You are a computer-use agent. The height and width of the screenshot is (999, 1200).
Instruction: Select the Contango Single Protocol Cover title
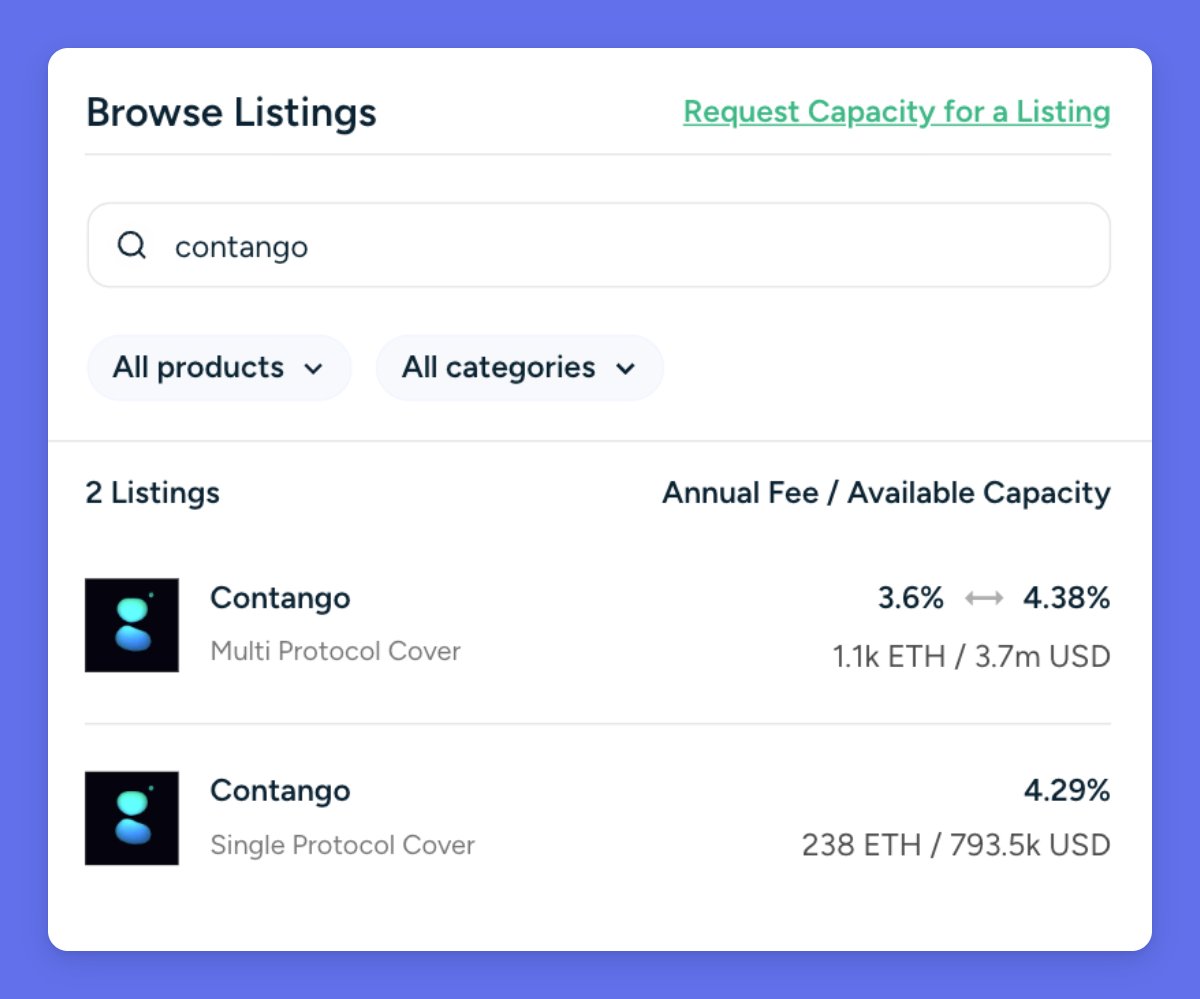pos(280,791)
